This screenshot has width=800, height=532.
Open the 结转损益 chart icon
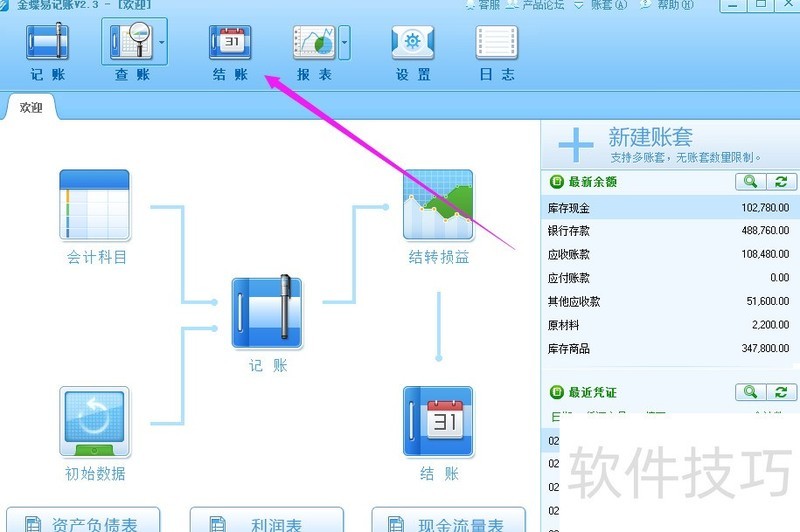click(x=438, y=205)
